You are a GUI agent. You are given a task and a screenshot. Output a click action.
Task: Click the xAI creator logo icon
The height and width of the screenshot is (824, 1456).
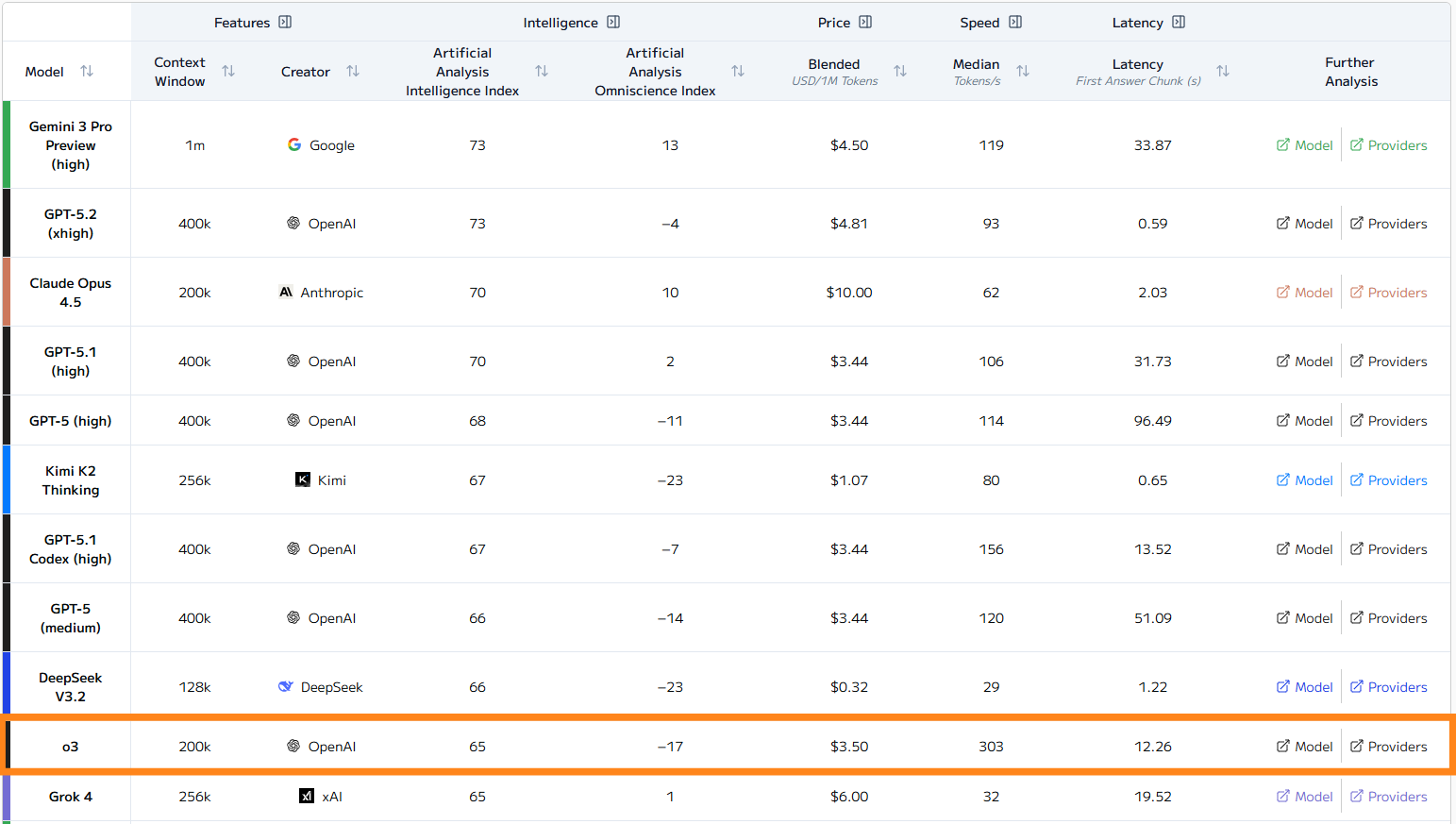[x=307, y=796]
